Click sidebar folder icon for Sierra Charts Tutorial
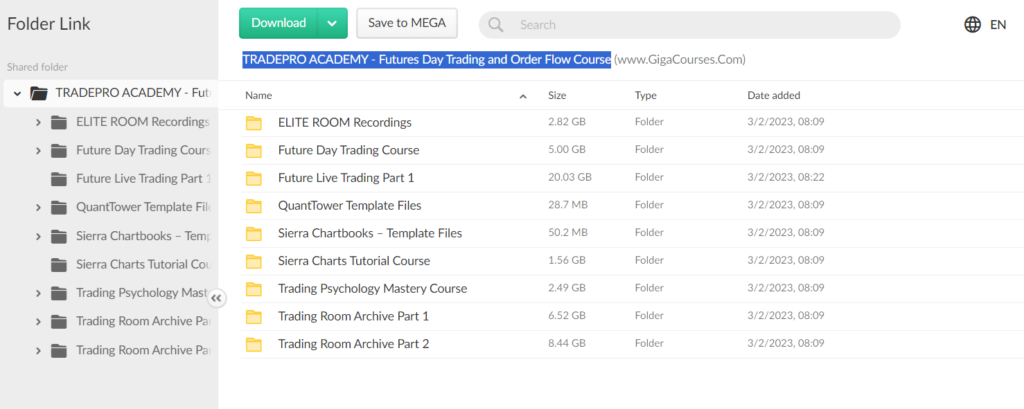The width and height of the screenshot is (1024, 409). click(x=59, y=265)
